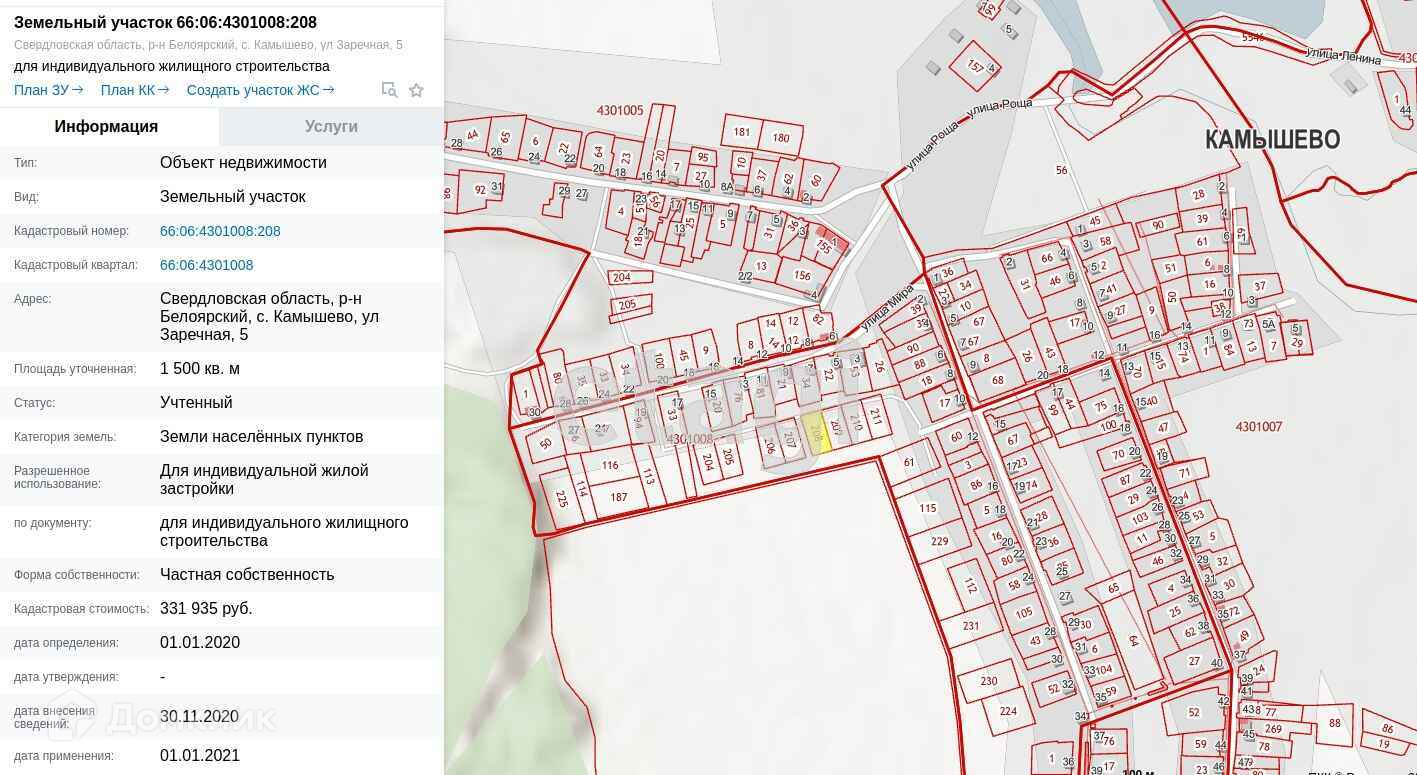The height and width of the screenshot is (775, 1417).
Task: Click parcel 205 below parcel 204 north
Action: 627,305
